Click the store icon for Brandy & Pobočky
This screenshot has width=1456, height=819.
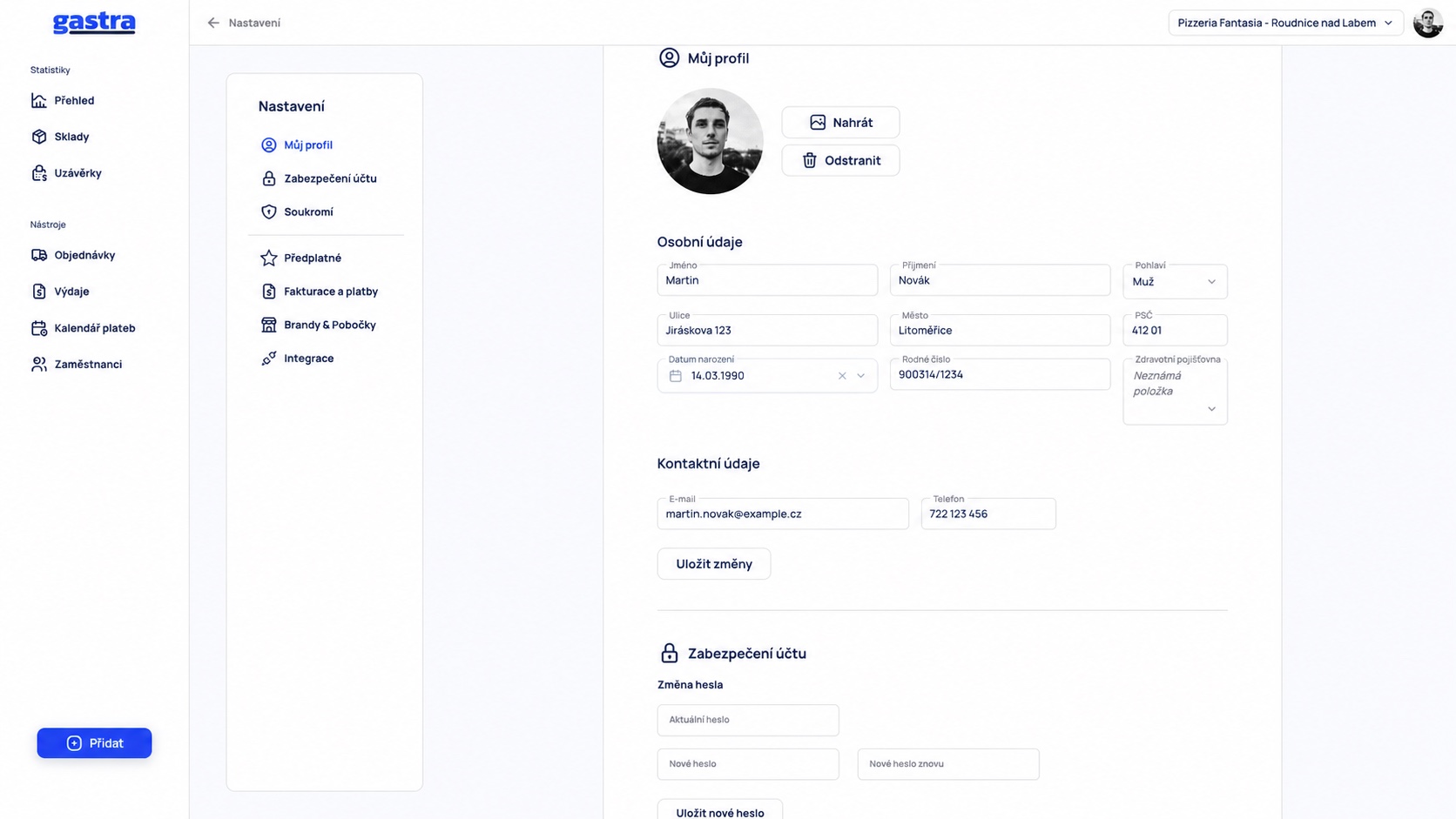(x=269, y=325)
